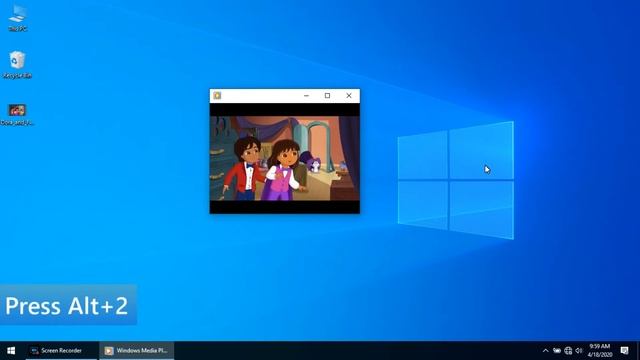The image size is (640, 360).
Task: Click the Windows Media Player title bar icon
Action: [x=217, y=96]
